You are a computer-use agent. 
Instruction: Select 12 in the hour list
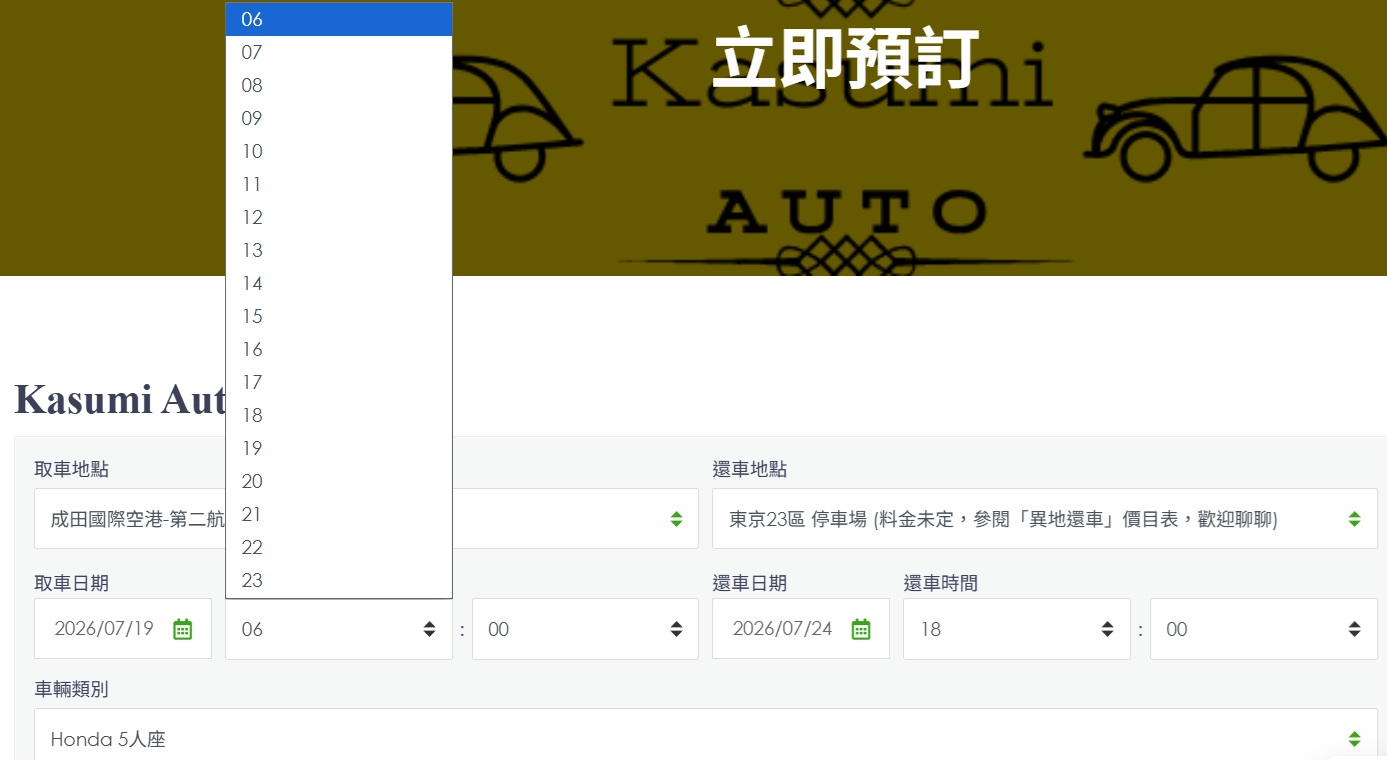click(339, 217)
